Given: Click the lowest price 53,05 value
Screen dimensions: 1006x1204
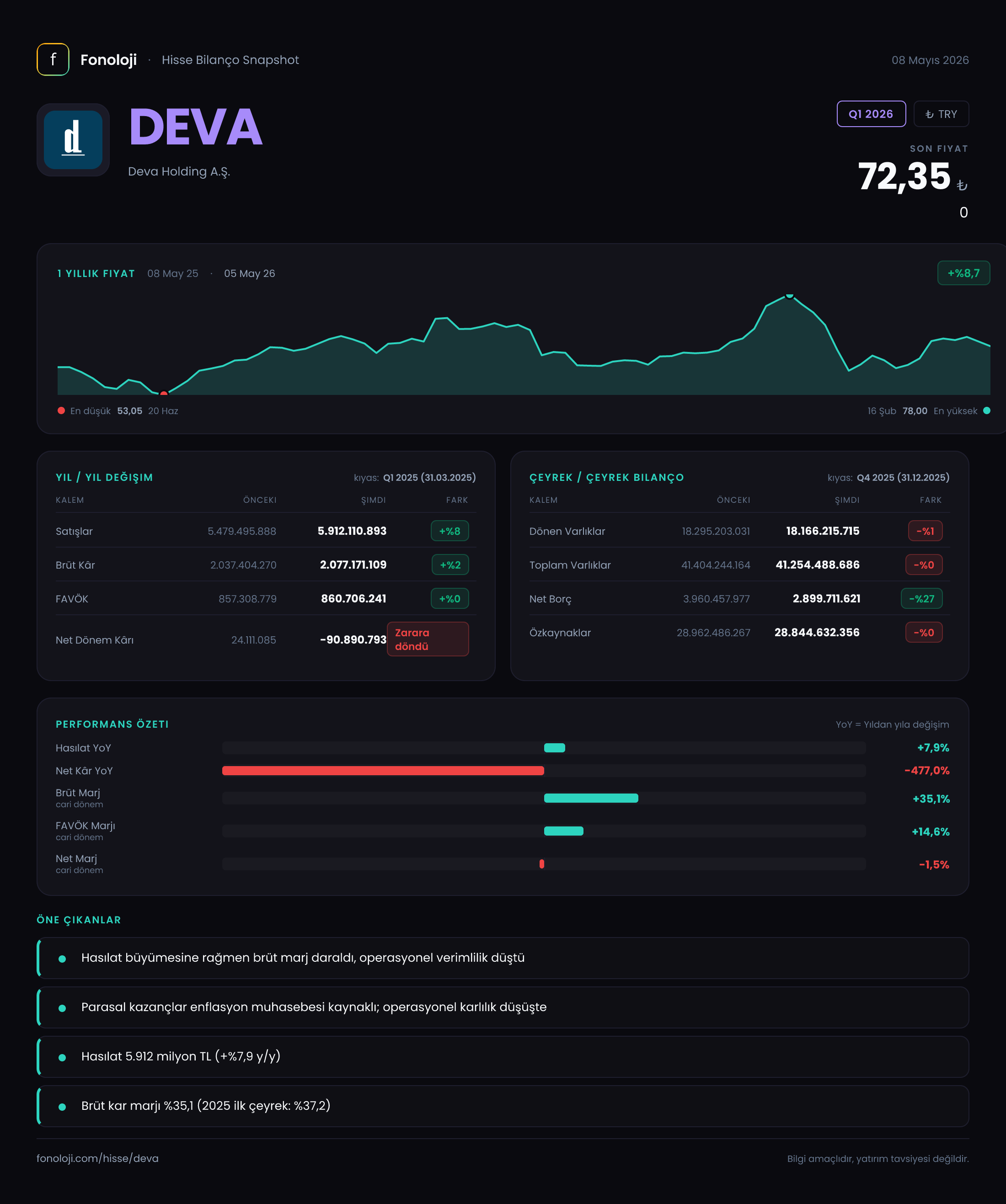Looking at the screenshot, I should 129,411.
